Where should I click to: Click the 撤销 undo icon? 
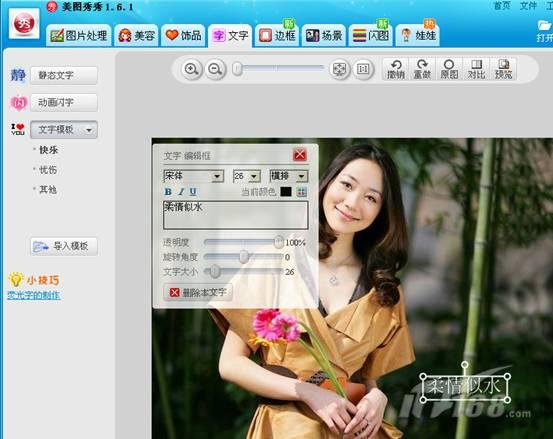tap(396, 69)
